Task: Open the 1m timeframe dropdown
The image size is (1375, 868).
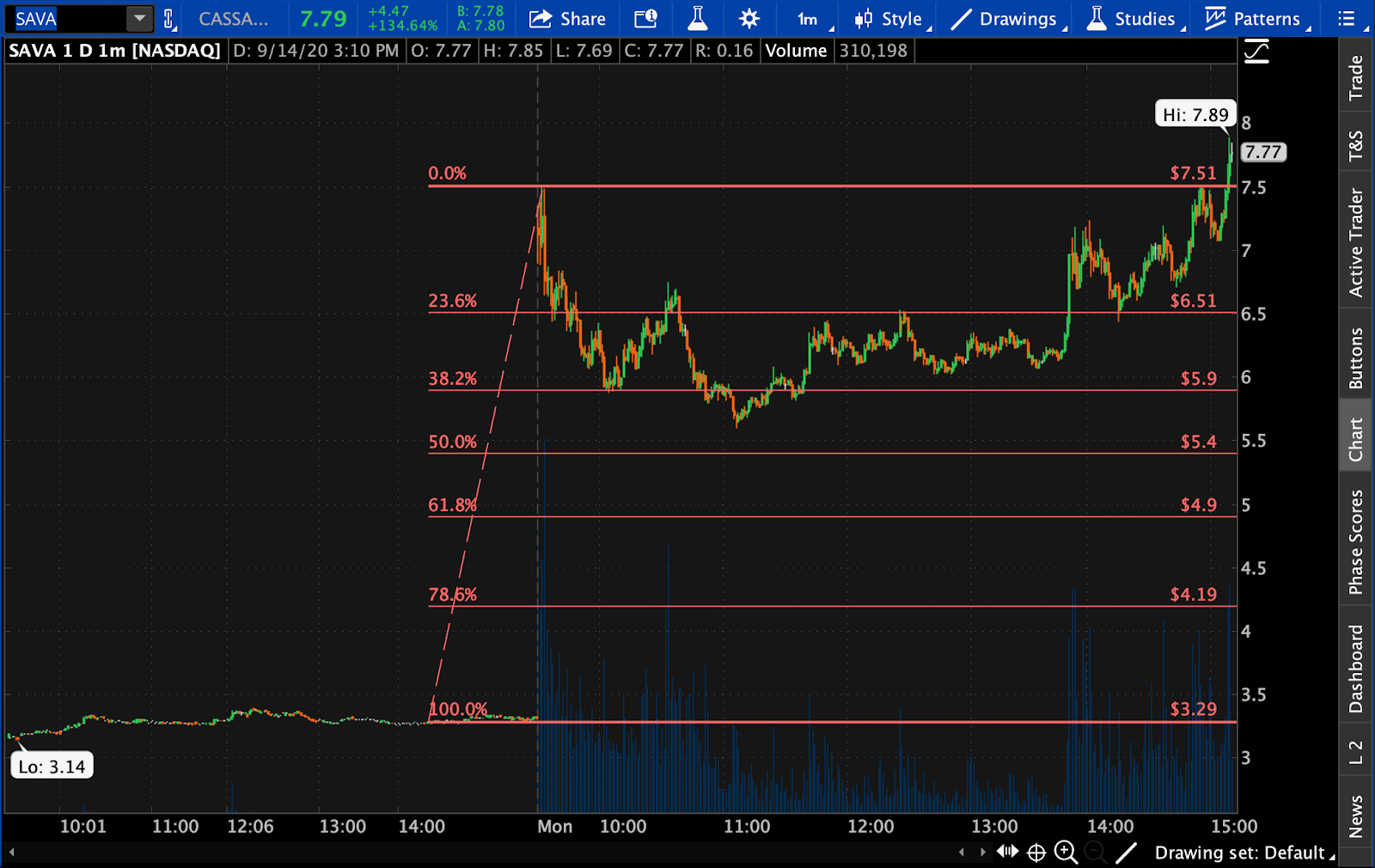Action: (813, 19)
